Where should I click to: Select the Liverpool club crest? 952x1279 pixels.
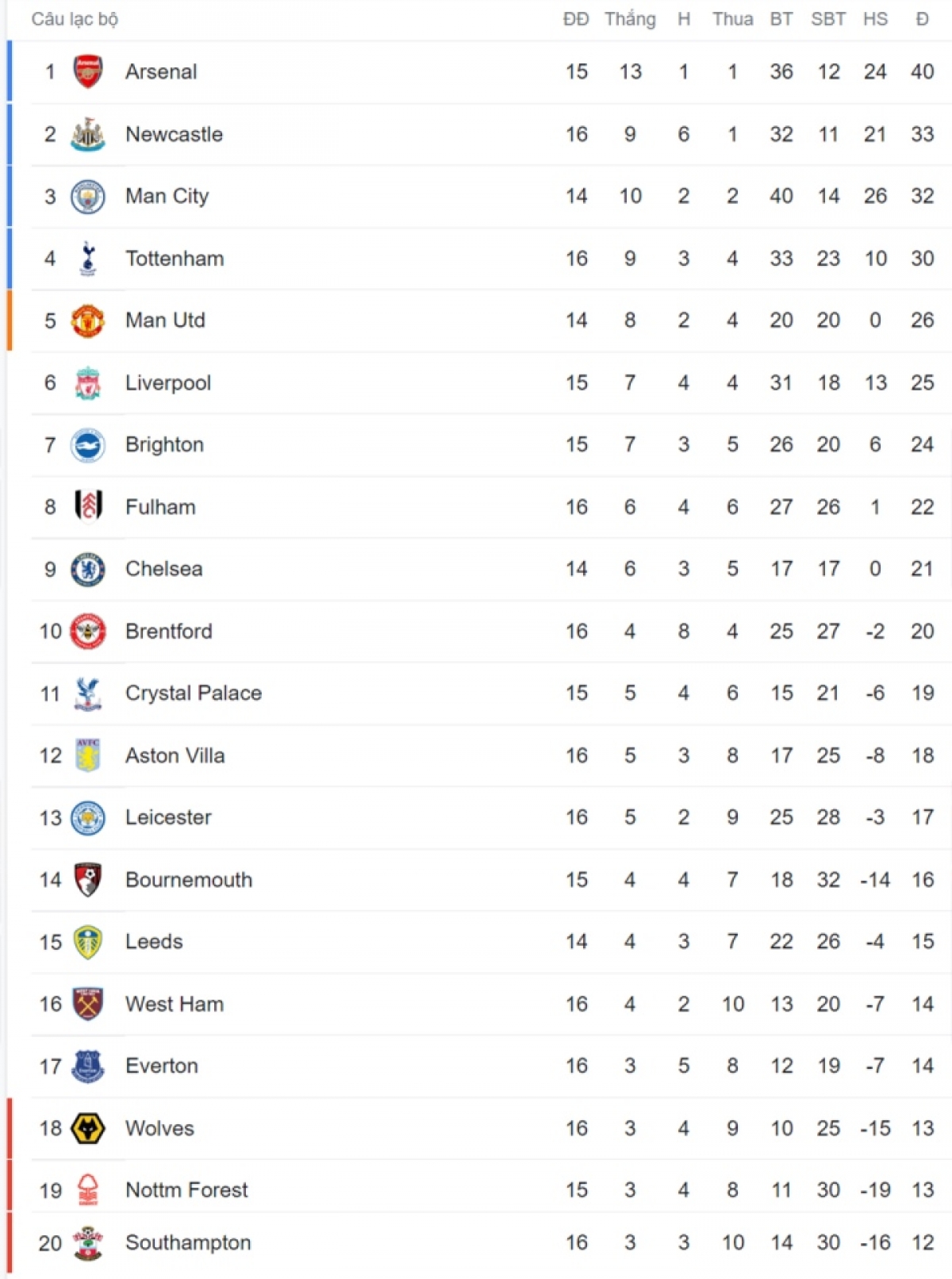(88, 382)
